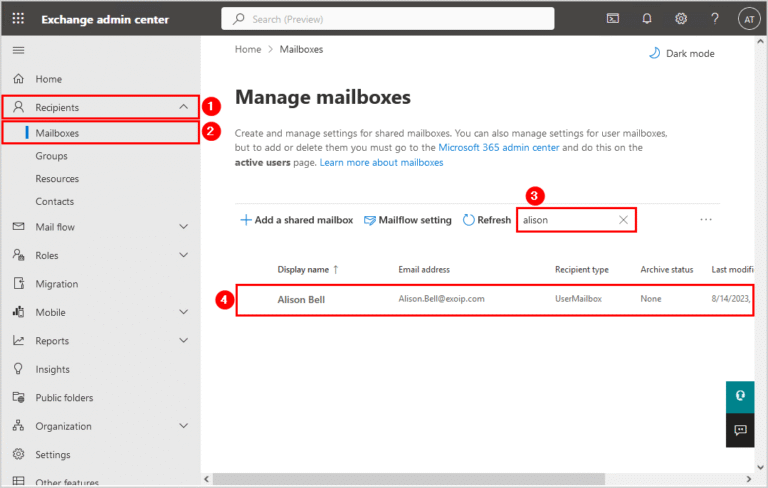The image size is (768, 488).
Task: Open Cloud Shell from the header
Action: tap(613, 19)
